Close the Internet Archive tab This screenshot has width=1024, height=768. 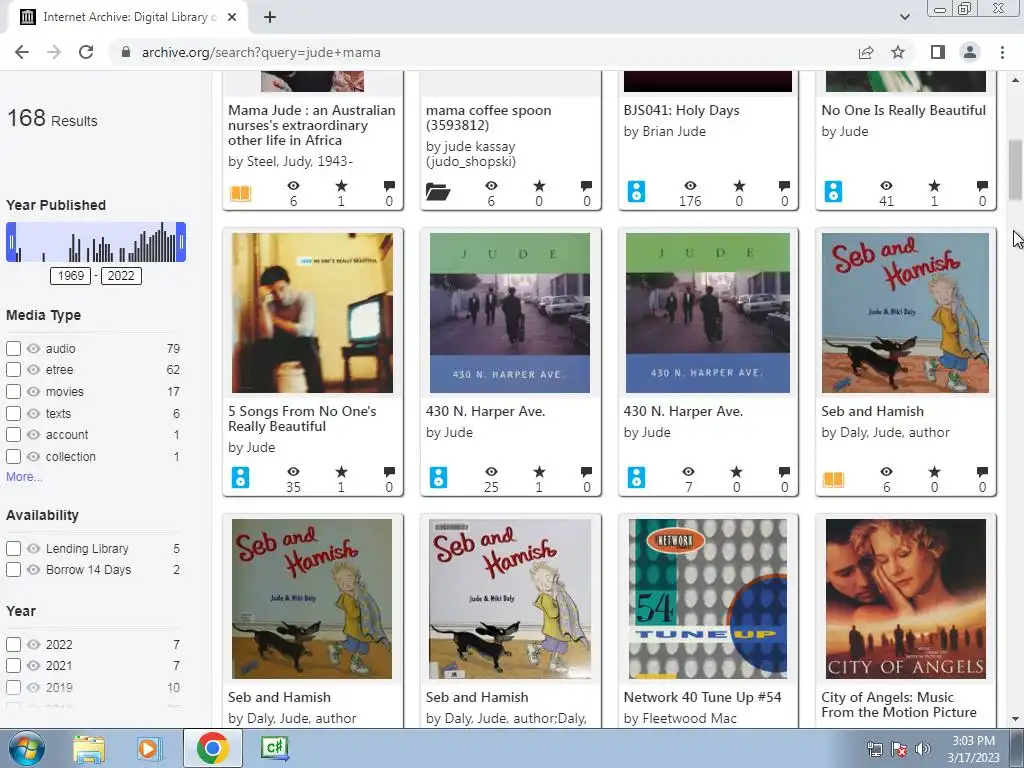coord(232,17)
